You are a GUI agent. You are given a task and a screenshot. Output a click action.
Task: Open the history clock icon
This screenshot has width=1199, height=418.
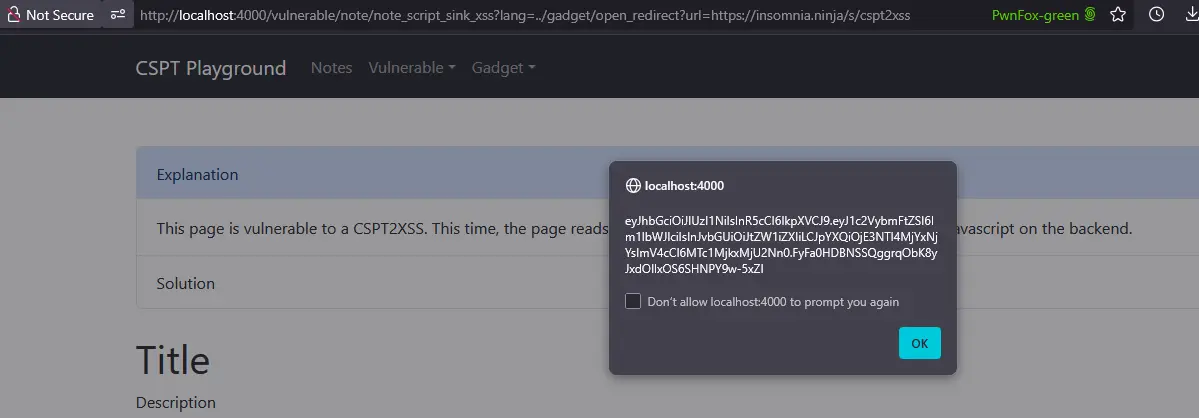point(1156,15)
